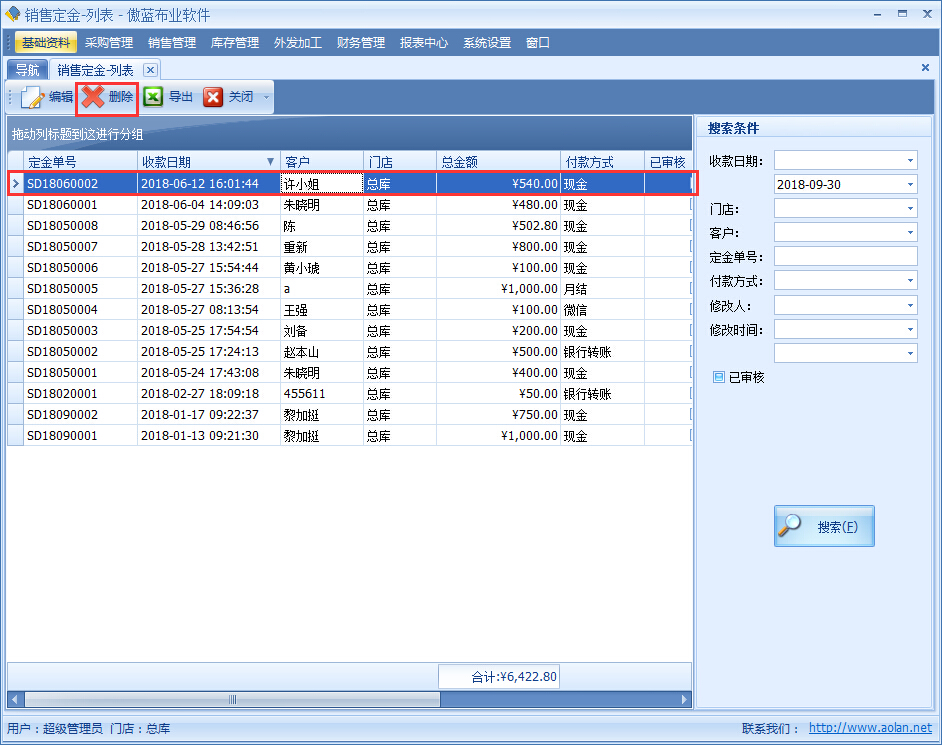Open the 2018-09-30 date dropdown
The width and height of the screenshot is (942, 745).
tap(909, 184)
